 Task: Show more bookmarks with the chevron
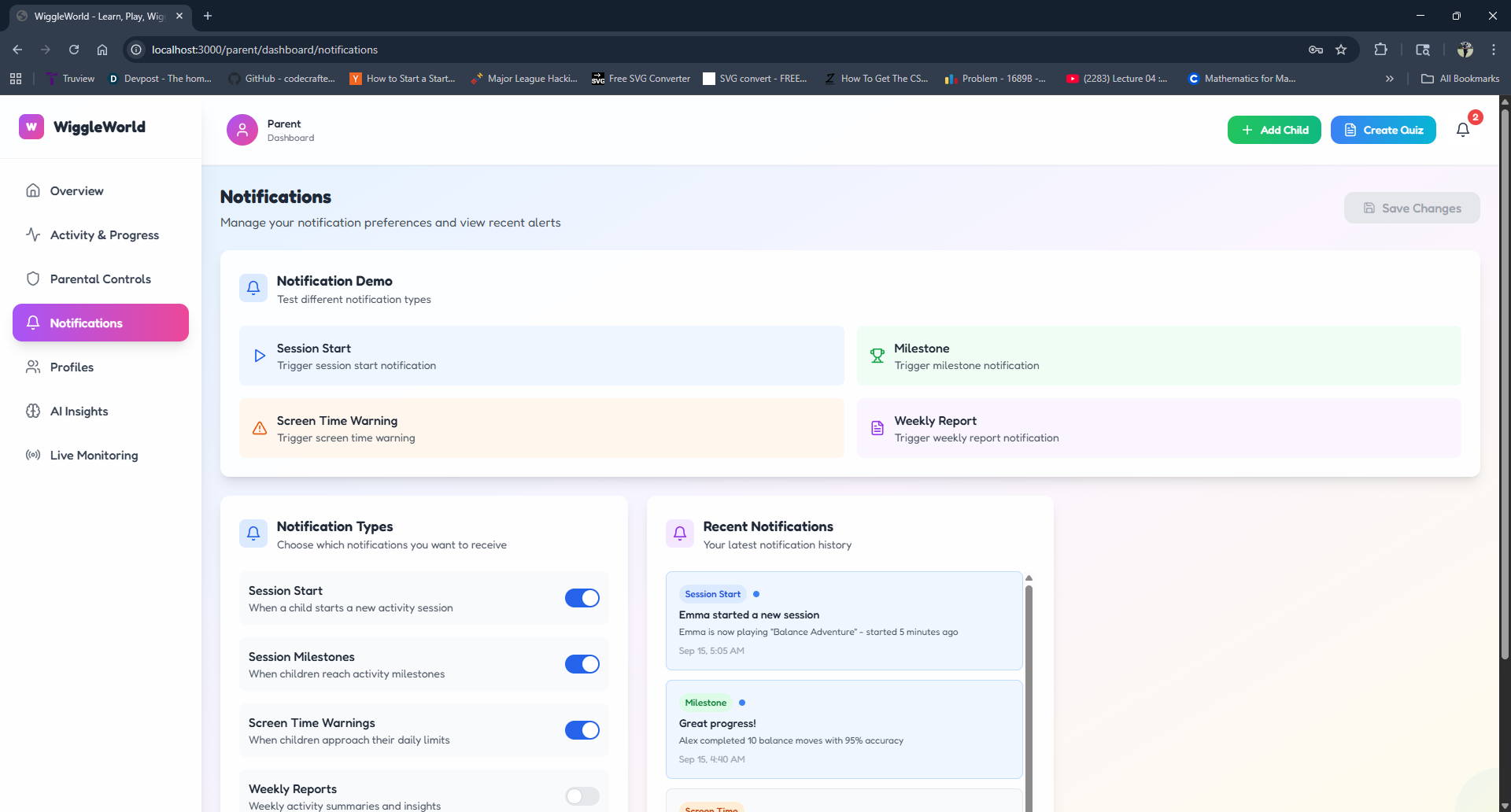tap(1390, 79)
